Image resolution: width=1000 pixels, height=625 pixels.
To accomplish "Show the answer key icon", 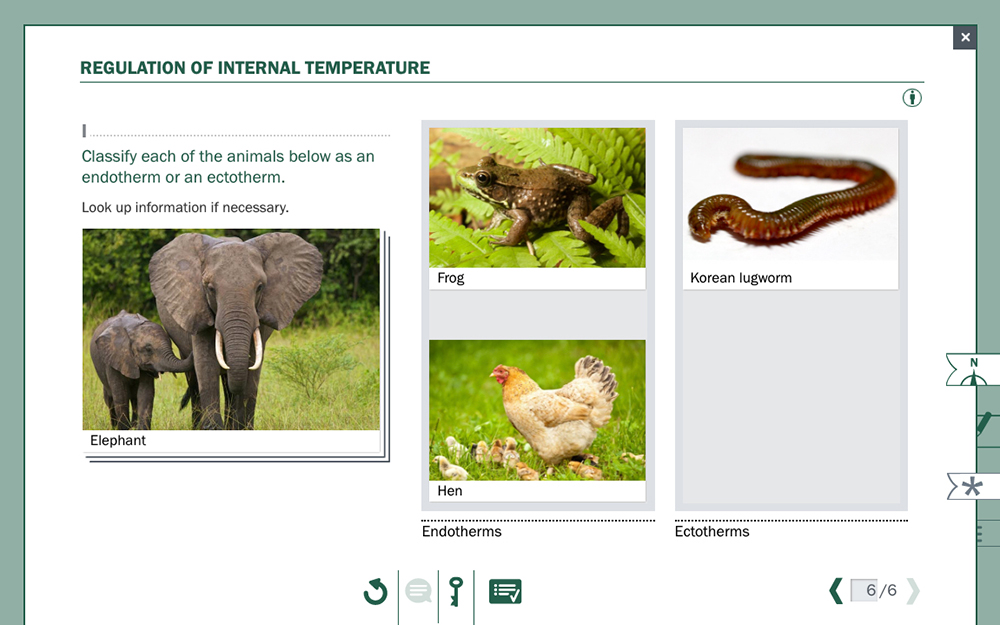I will click(x=455, y=591).
